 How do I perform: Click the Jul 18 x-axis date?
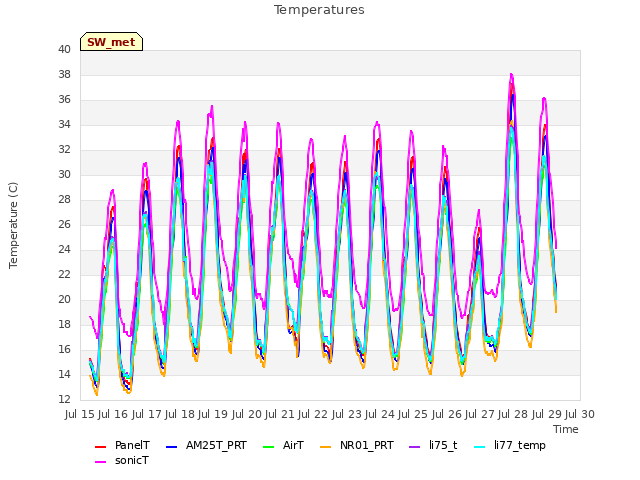(x=180, y=414)
